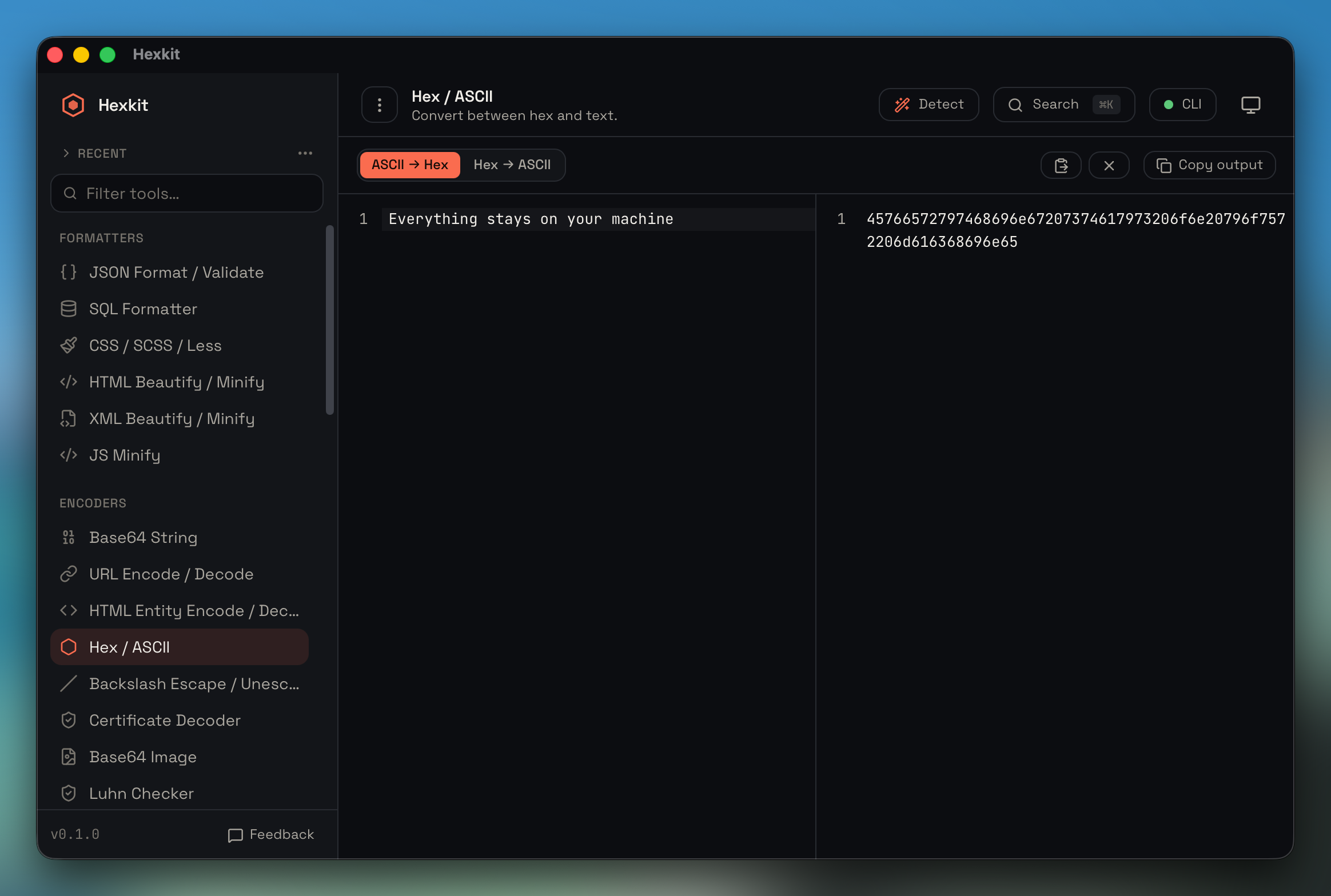The width and height of the screenshot is (1331, 896).
Task: Click the ⌘K shortcut badge
Action: (x=1106, y=105)
